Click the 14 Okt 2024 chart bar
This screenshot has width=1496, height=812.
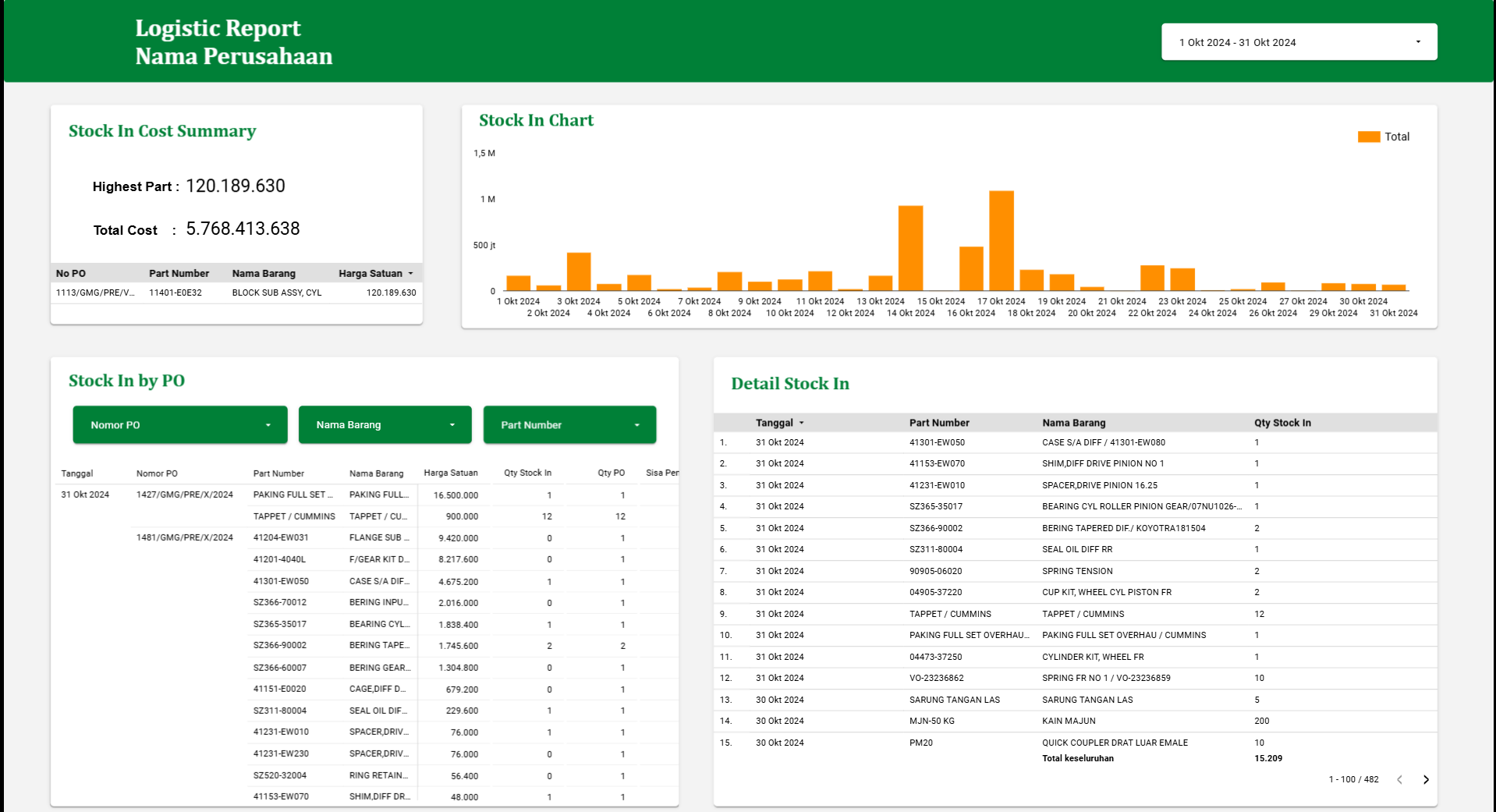910,248
